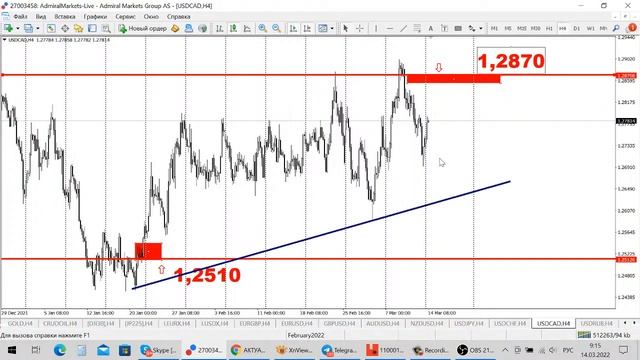Switch to the USDJPY,H4 chart tab
The height and width of the screenshot is (360, 640).
tap(469, 324)
